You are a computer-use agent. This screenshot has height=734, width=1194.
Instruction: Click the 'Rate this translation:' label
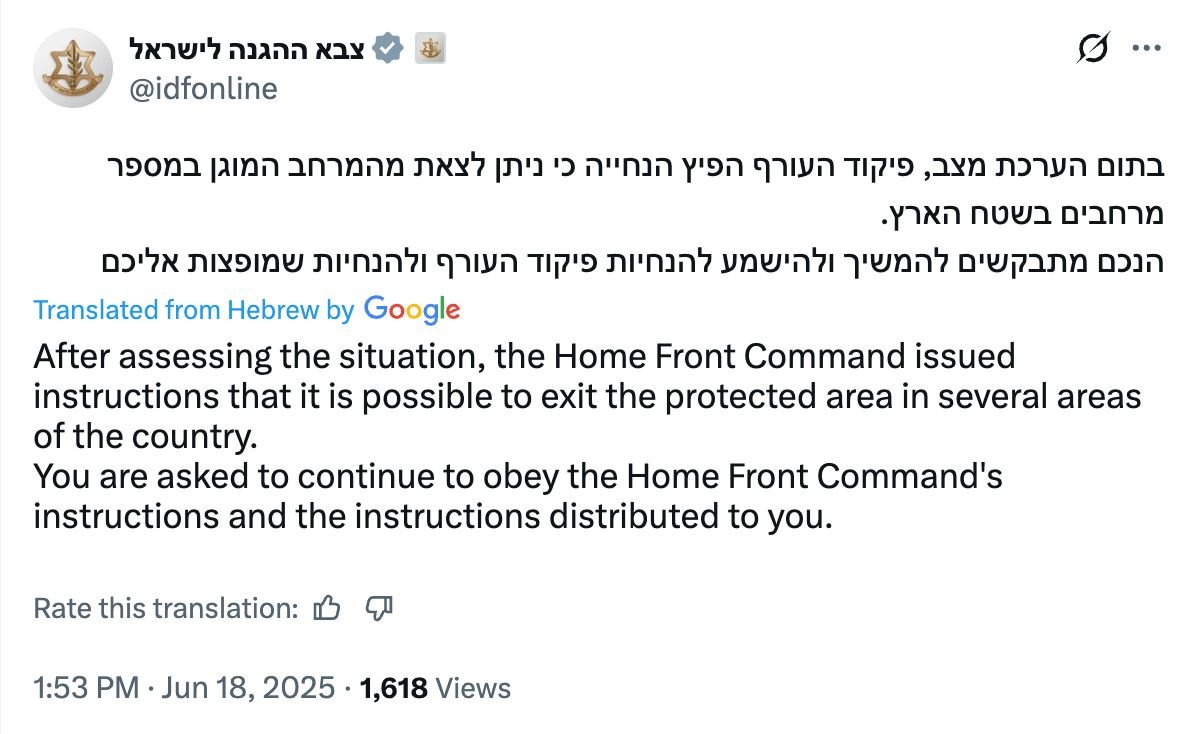(x=166, y=608)
